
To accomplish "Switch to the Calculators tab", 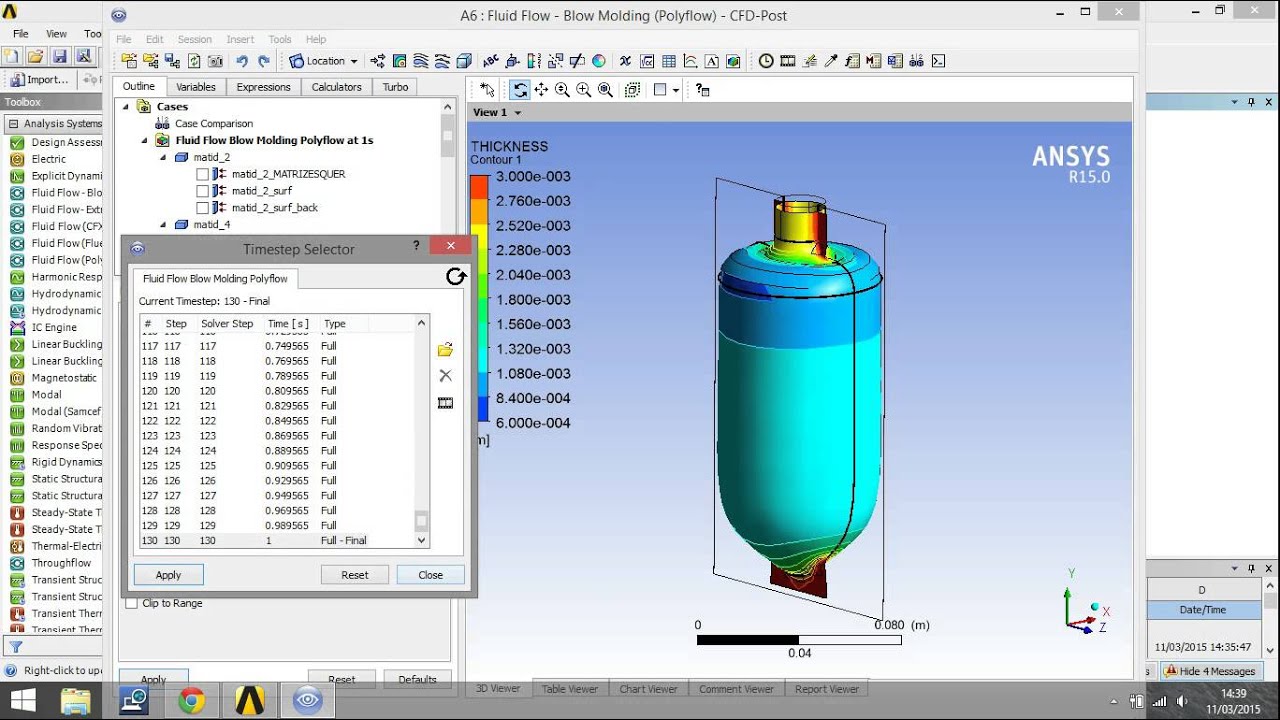I will [x=336, y=87].
